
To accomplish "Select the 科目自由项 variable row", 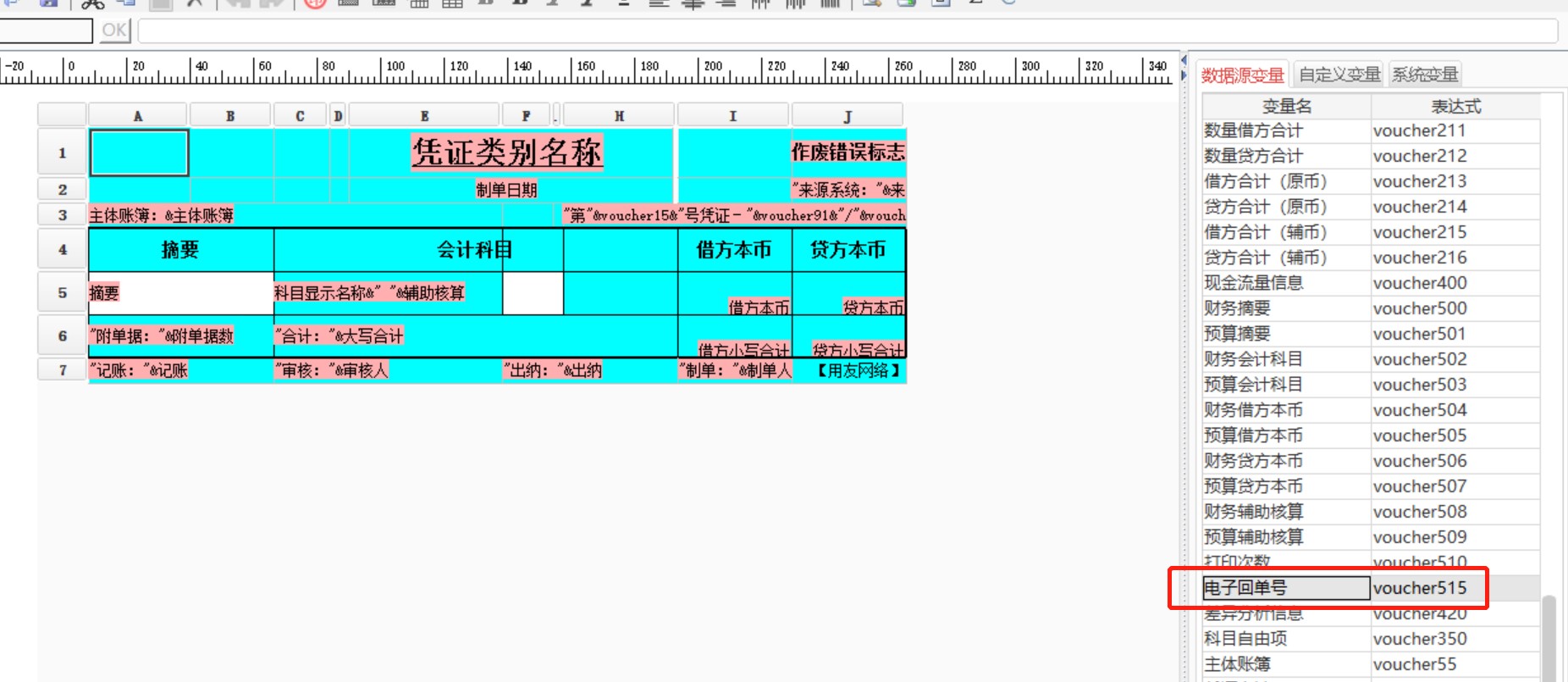I will click(1371, 639).
